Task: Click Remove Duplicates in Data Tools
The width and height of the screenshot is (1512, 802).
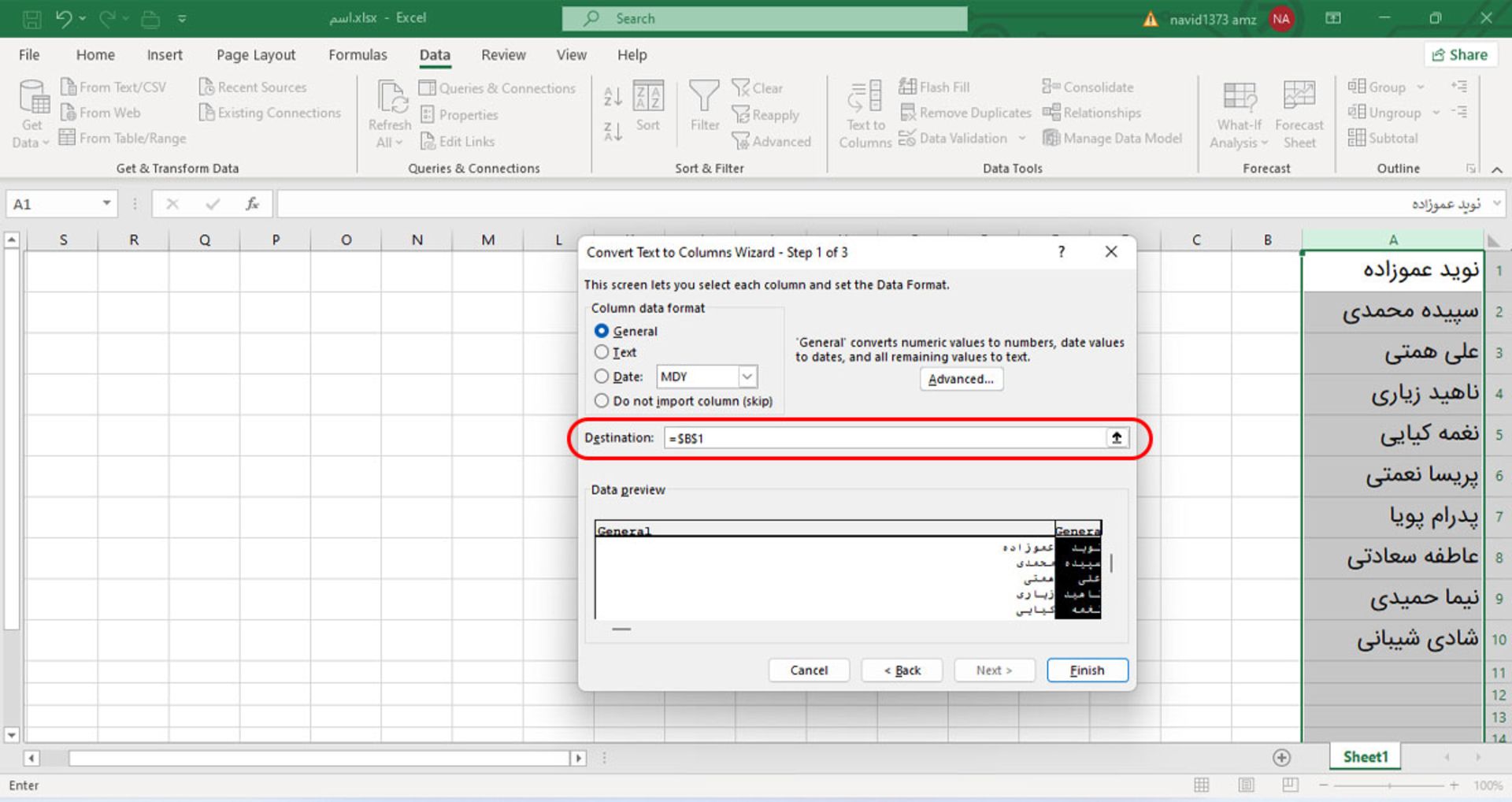Action: click(x=965, y=113)
